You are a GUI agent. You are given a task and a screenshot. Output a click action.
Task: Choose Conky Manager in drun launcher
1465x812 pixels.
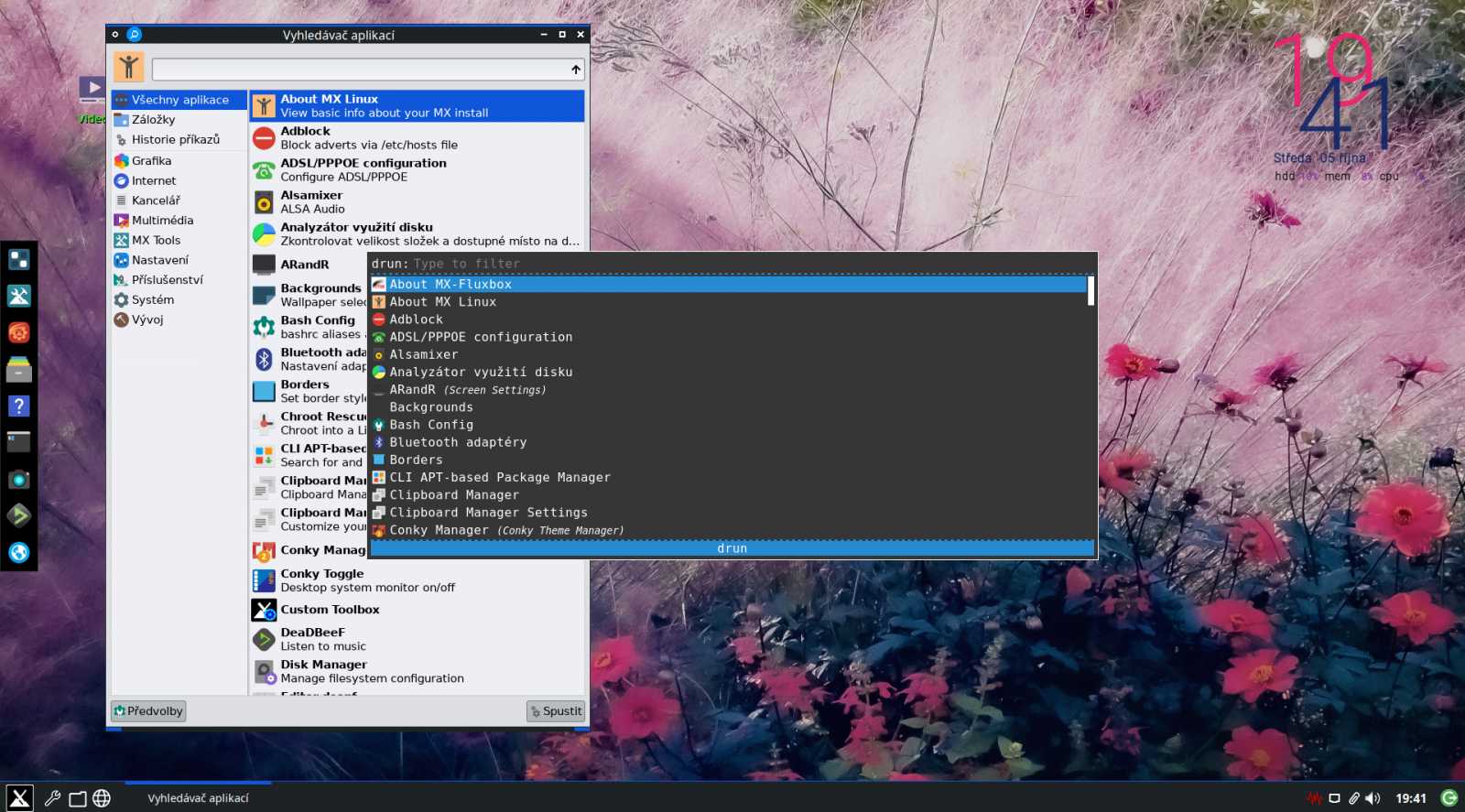coord(729,530)
